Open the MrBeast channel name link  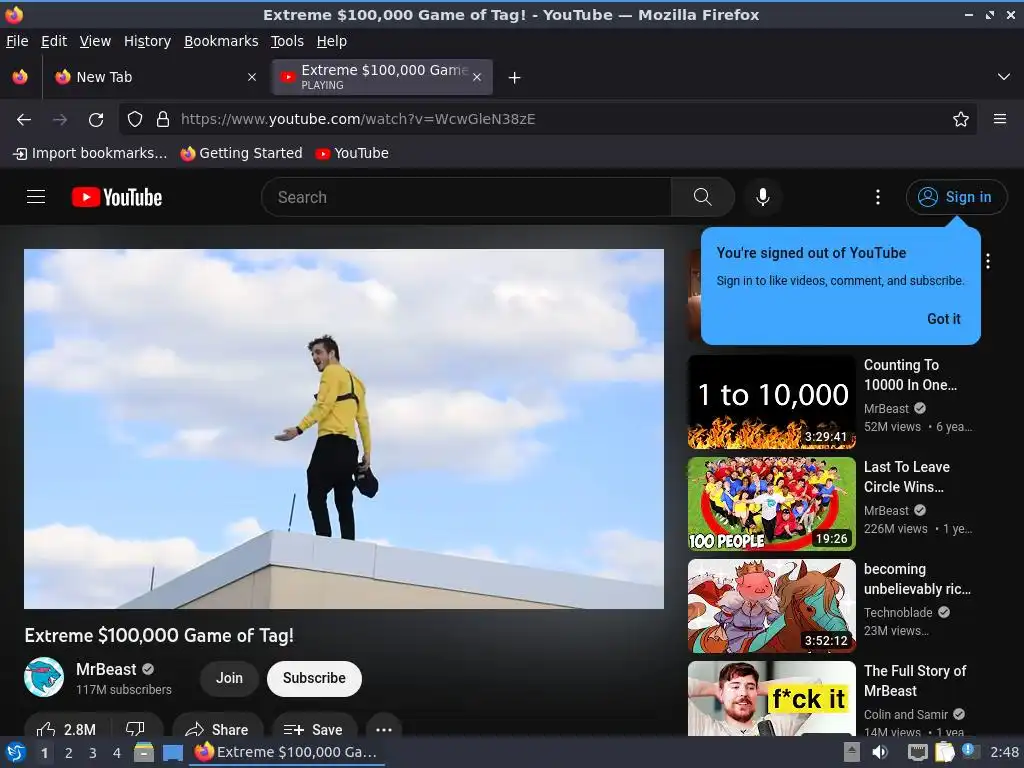coord(106,669)
